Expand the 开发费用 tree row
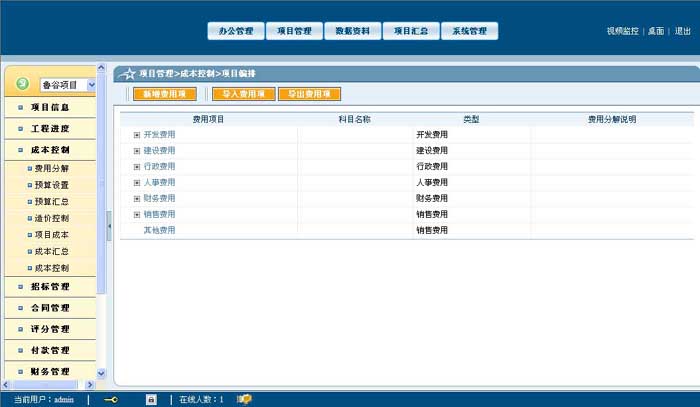 [x=137, y=134]
